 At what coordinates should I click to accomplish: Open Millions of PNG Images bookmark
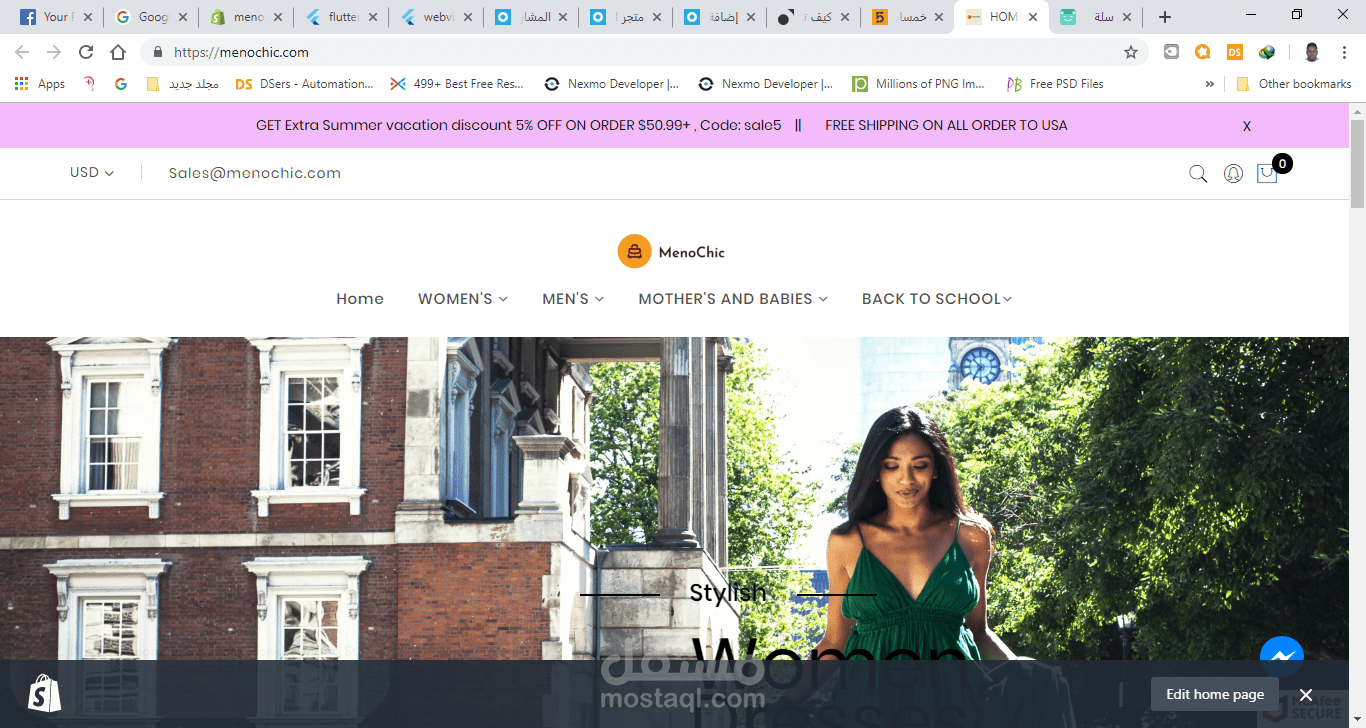coord(919,84)
